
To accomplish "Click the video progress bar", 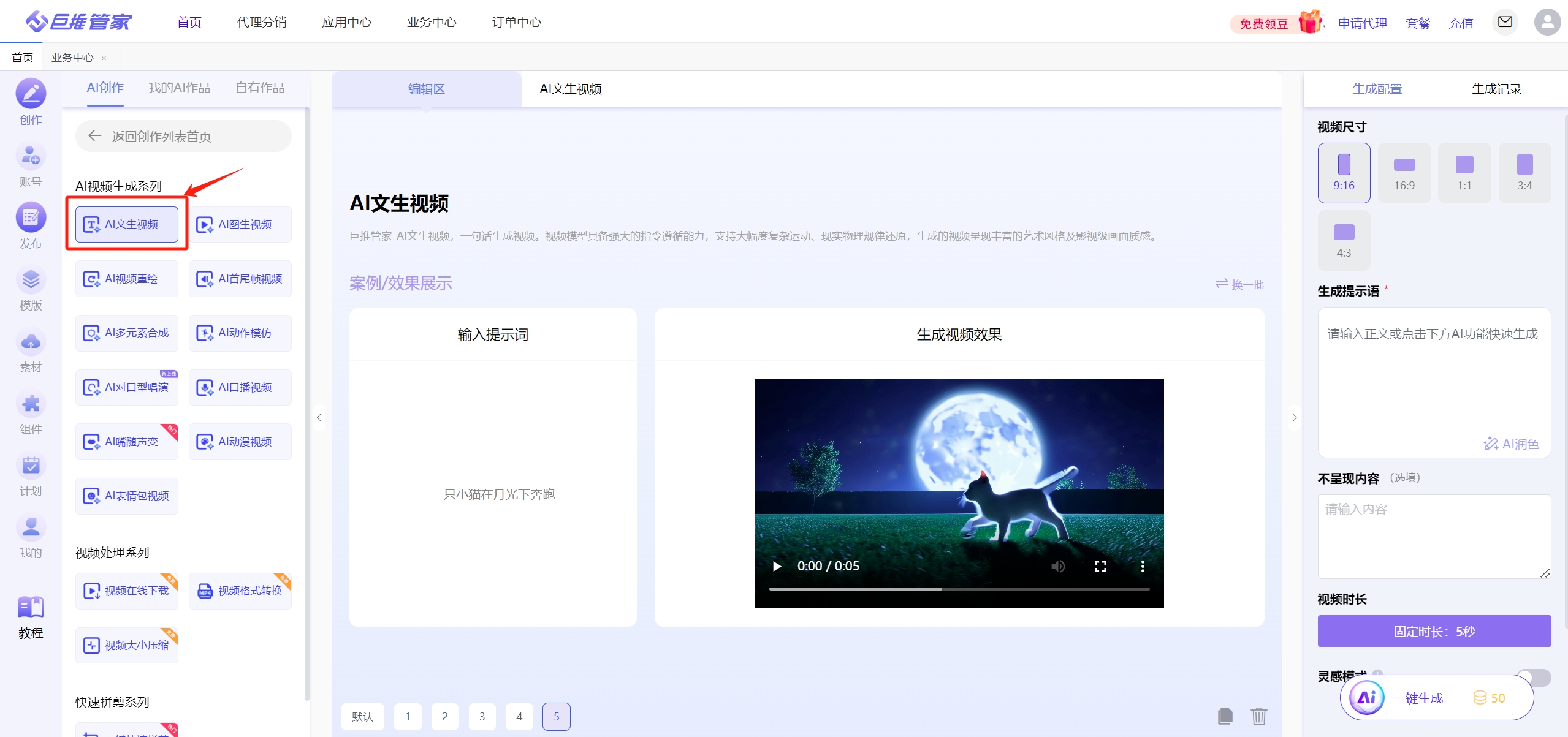I will (959, 589).
